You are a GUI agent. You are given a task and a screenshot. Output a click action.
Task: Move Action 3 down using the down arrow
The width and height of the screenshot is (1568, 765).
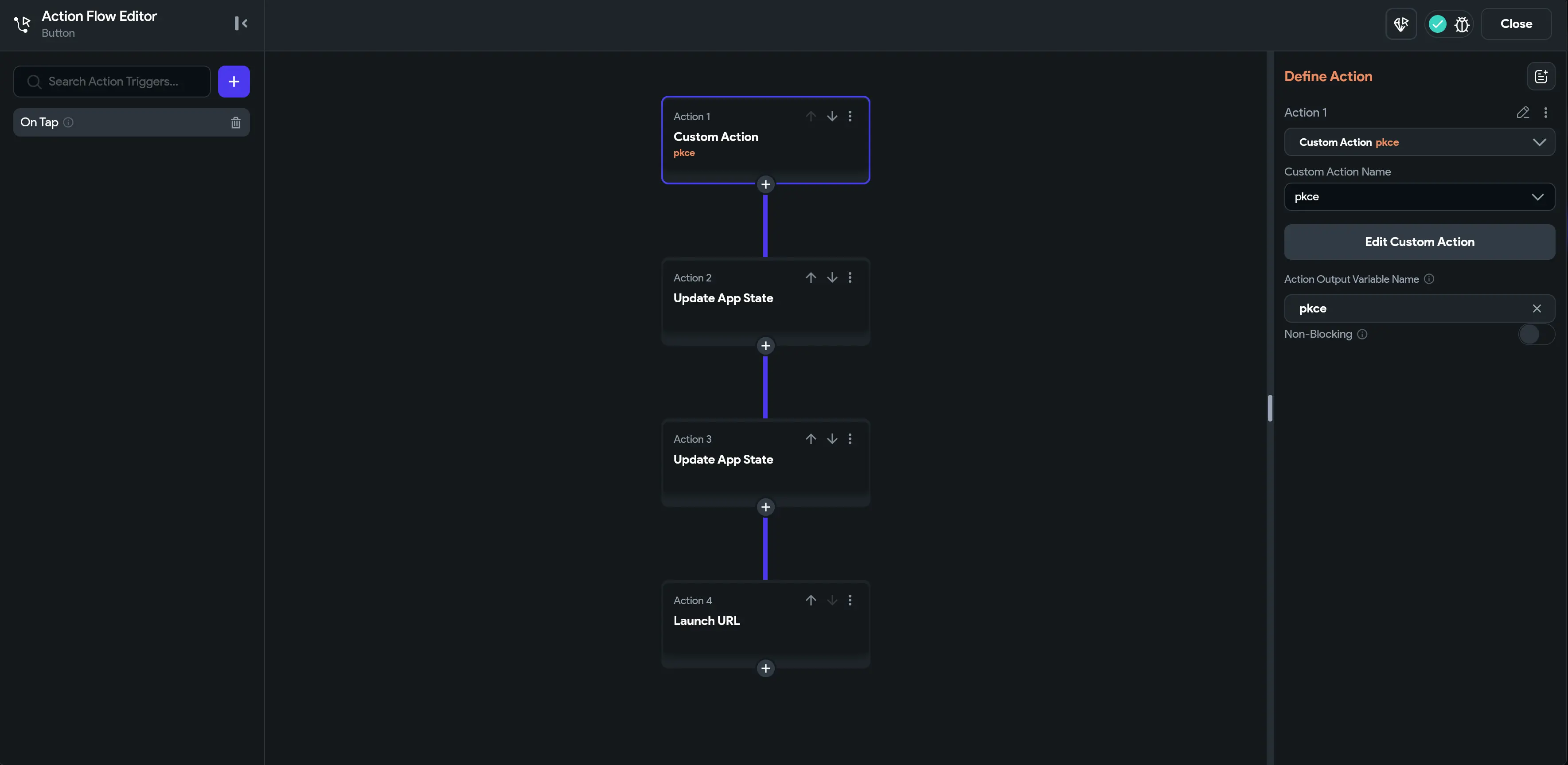pyautogui.click(x=831, y=438)
